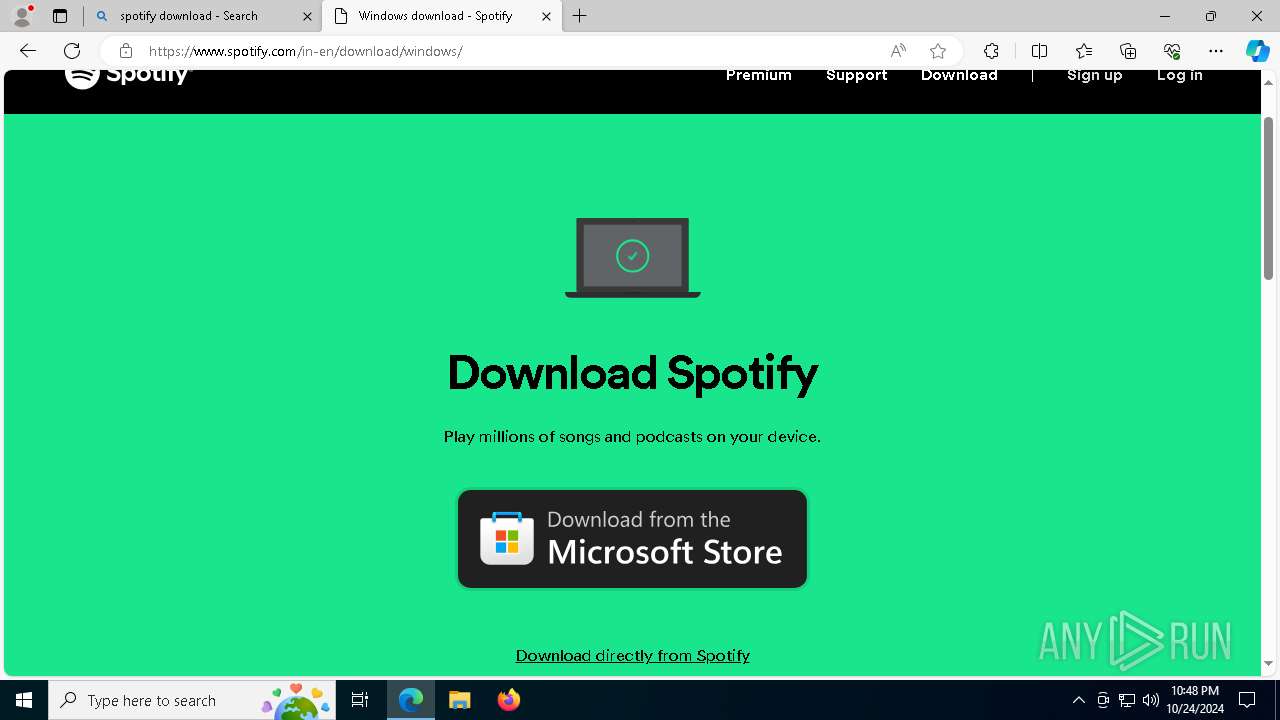Open Download in Spotify navigation

[959, 76]
